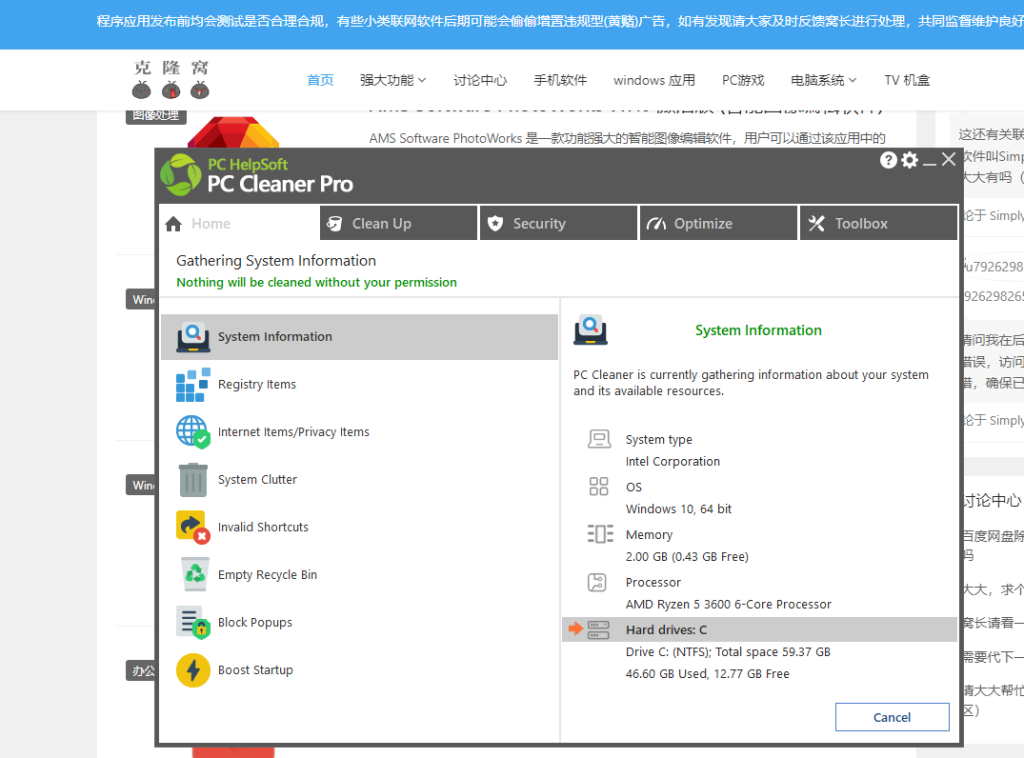Click the System Information list icon
The image size is (1024, 758).
[193, 337]
